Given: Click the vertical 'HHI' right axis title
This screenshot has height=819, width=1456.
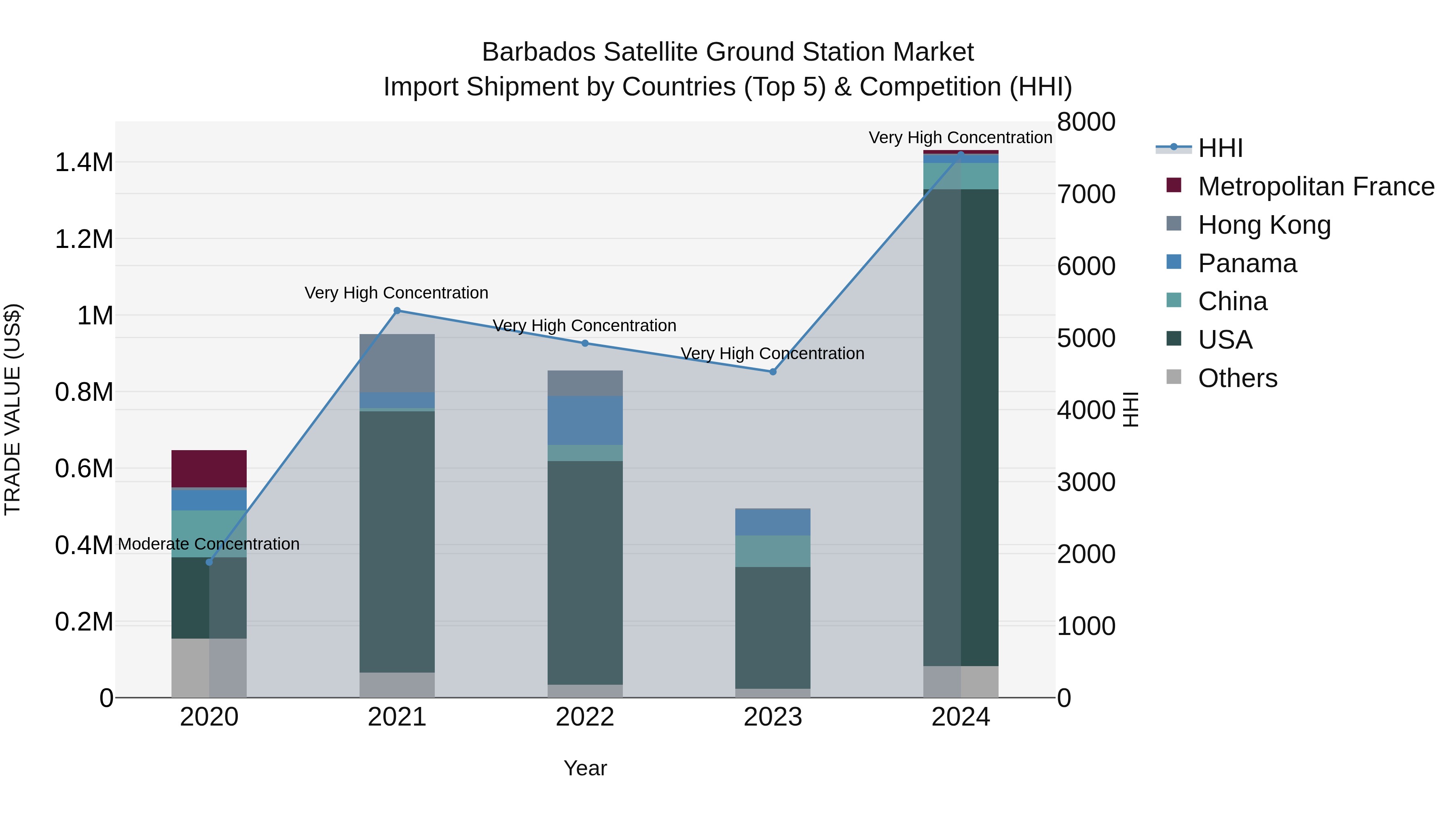Looking at the screenshot, I should tap(1130, 409).
